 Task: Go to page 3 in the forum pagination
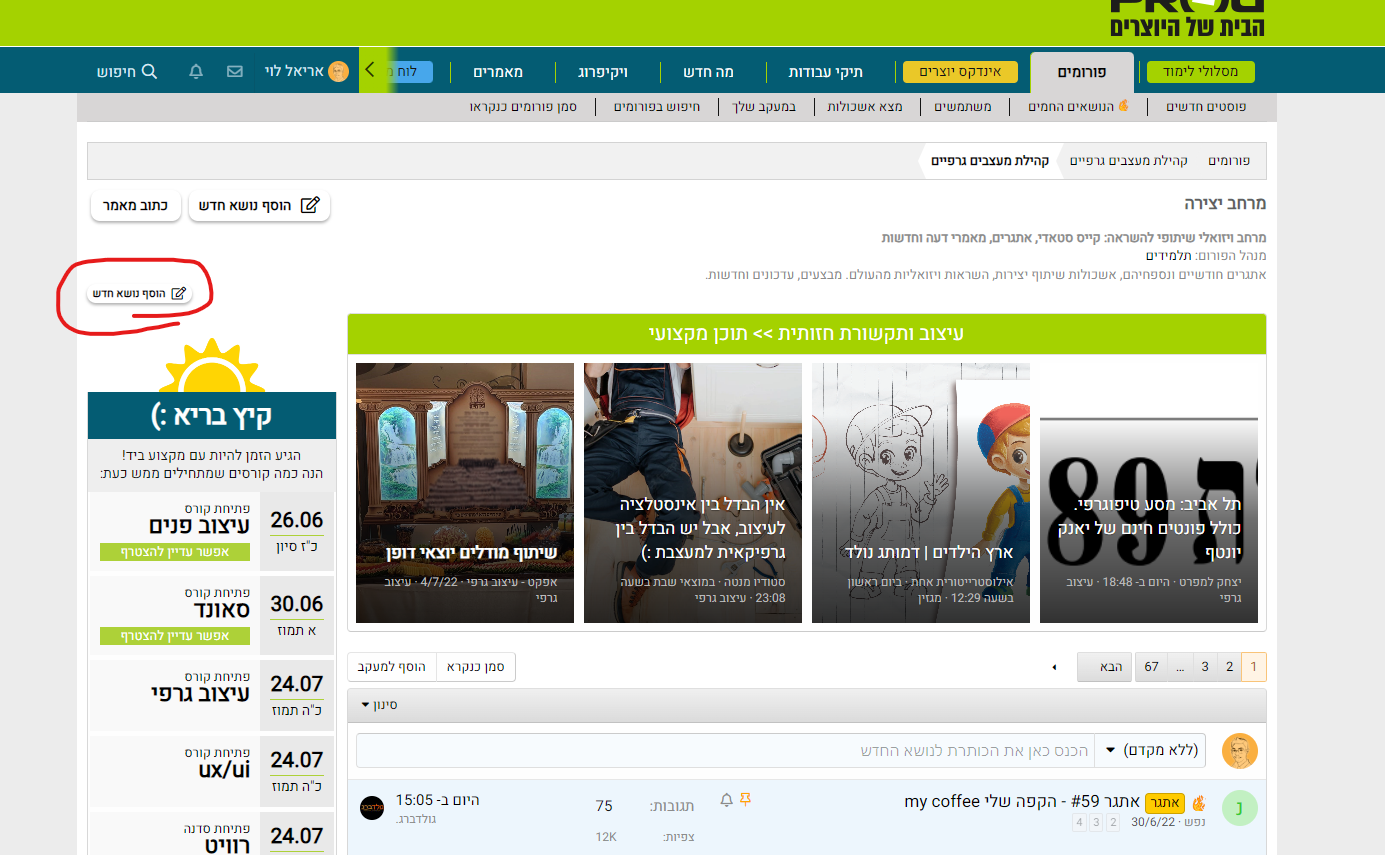1205,667
